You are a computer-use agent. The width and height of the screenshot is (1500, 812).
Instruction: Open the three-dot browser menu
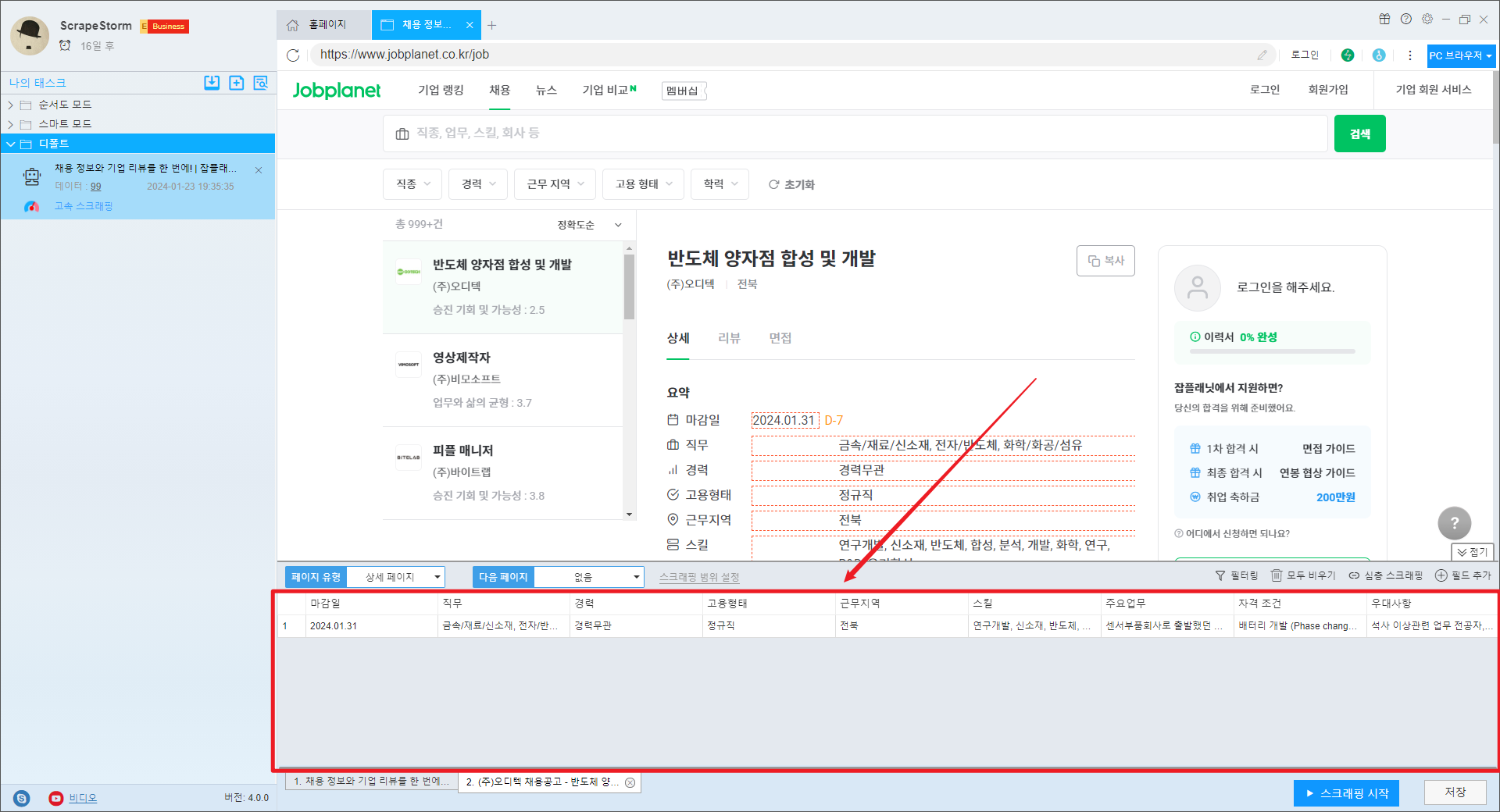pos(1409,55)
